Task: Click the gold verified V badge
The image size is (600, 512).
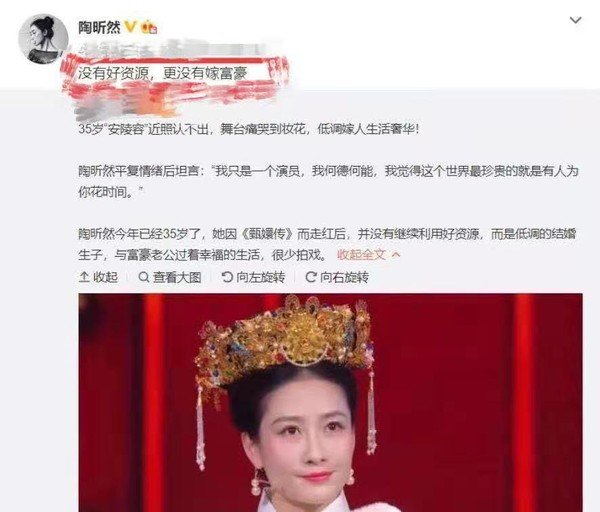Action: [130, 27]
